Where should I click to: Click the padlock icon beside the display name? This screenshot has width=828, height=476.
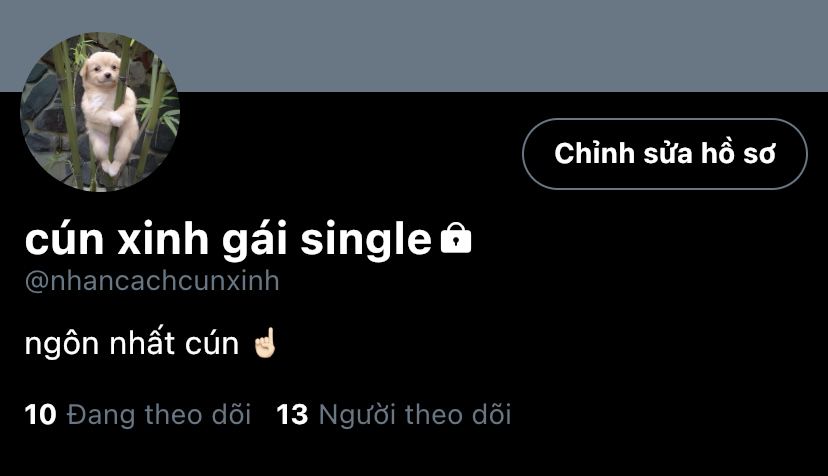coord(456,238)
